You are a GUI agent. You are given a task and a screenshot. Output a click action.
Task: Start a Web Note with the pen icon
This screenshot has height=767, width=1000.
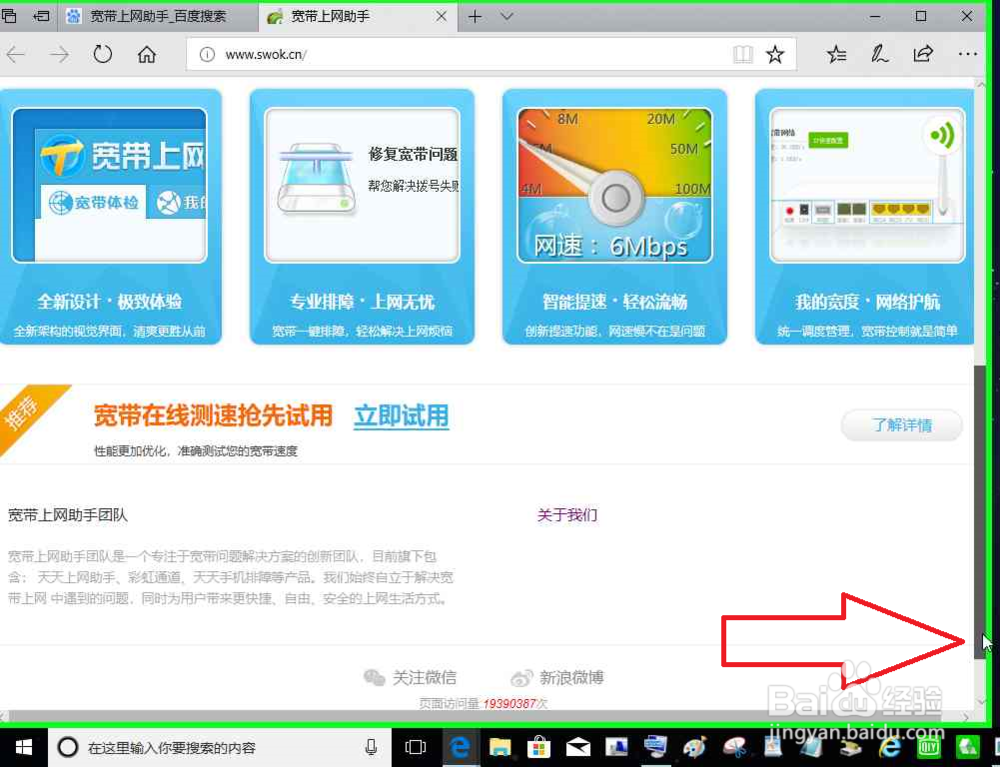880,54
